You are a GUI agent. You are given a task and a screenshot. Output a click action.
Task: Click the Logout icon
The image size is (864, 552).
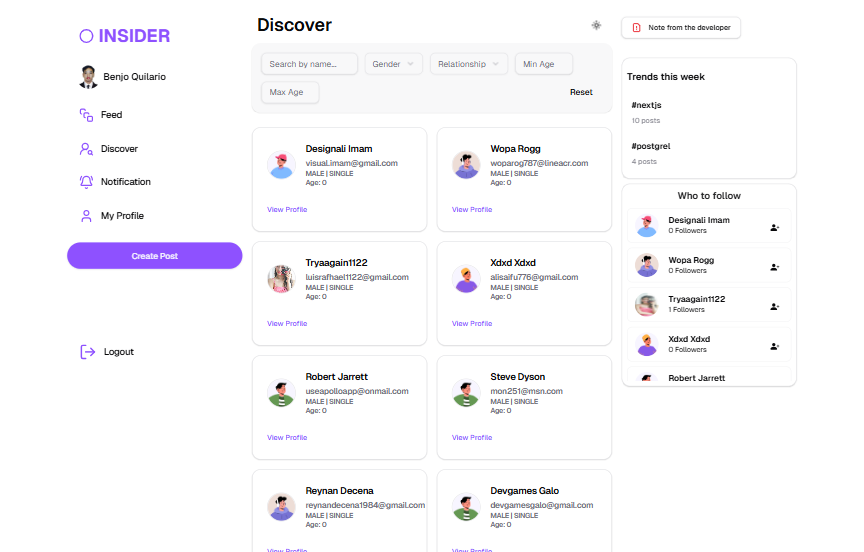88,352
